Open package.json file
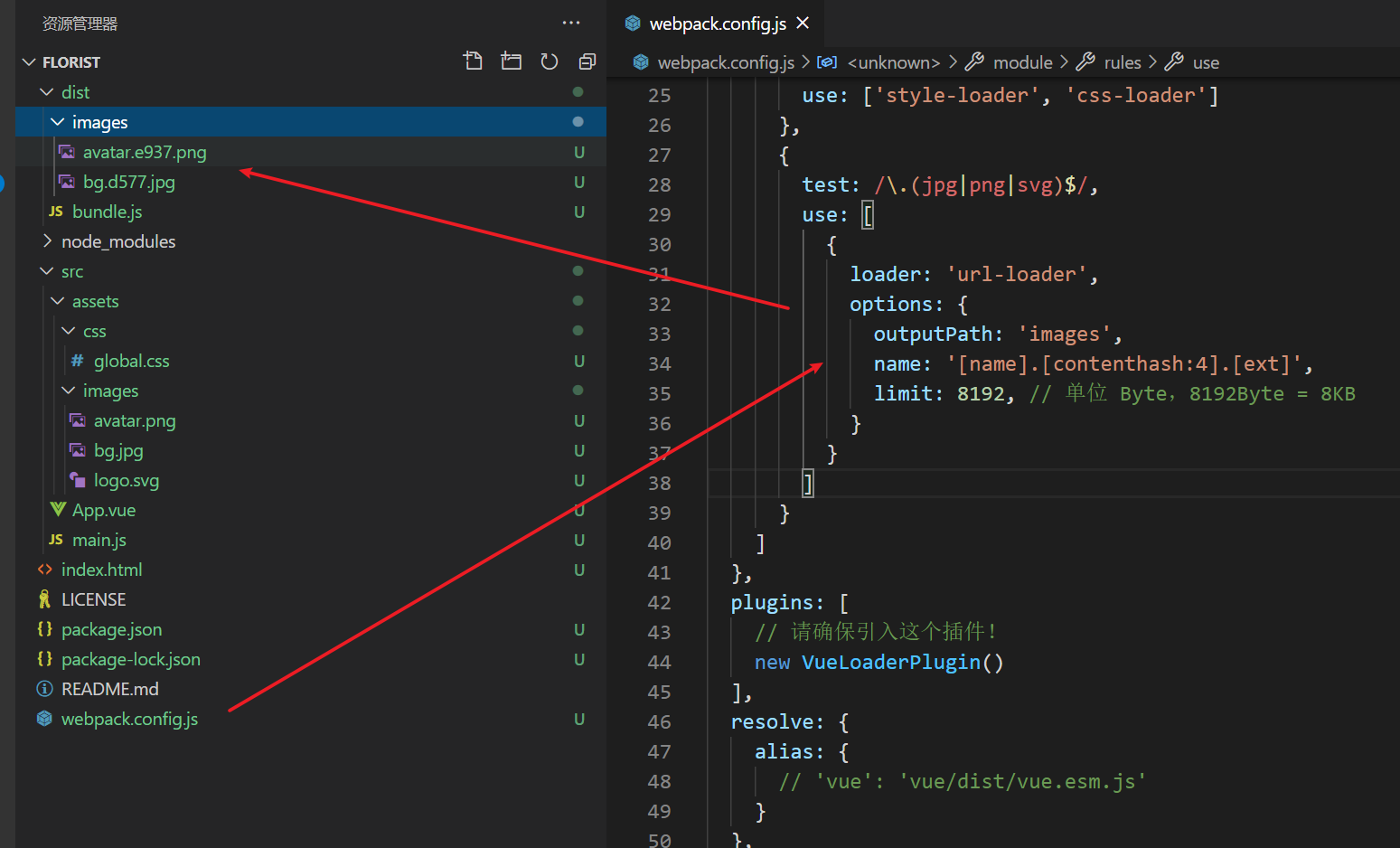 pos(112,629)
